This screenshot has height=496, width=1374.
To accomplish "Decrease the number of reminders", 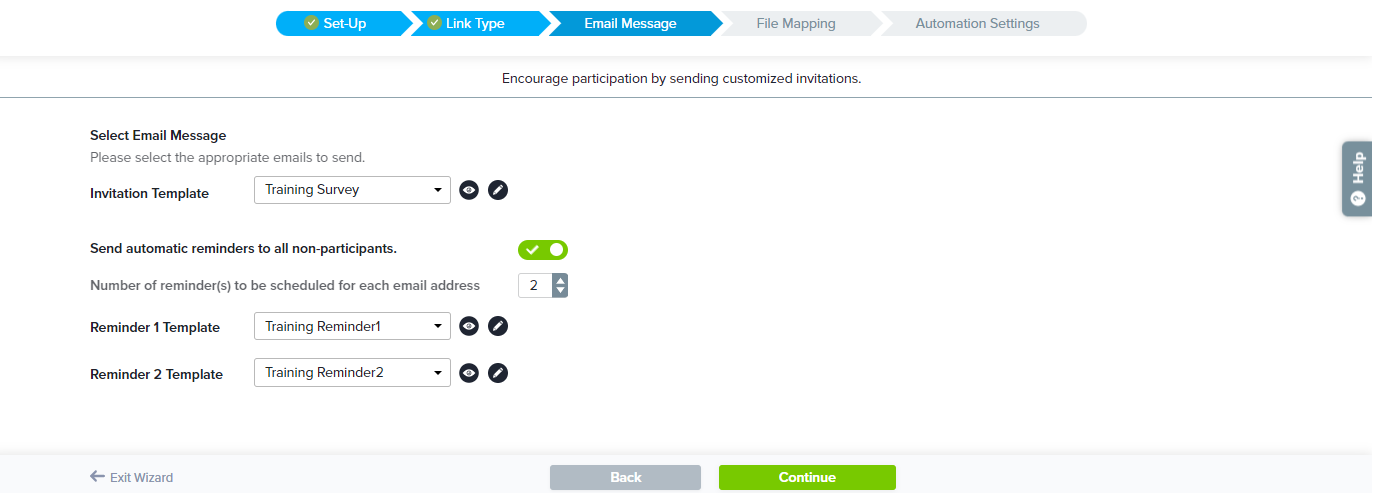I will [560, 291].
